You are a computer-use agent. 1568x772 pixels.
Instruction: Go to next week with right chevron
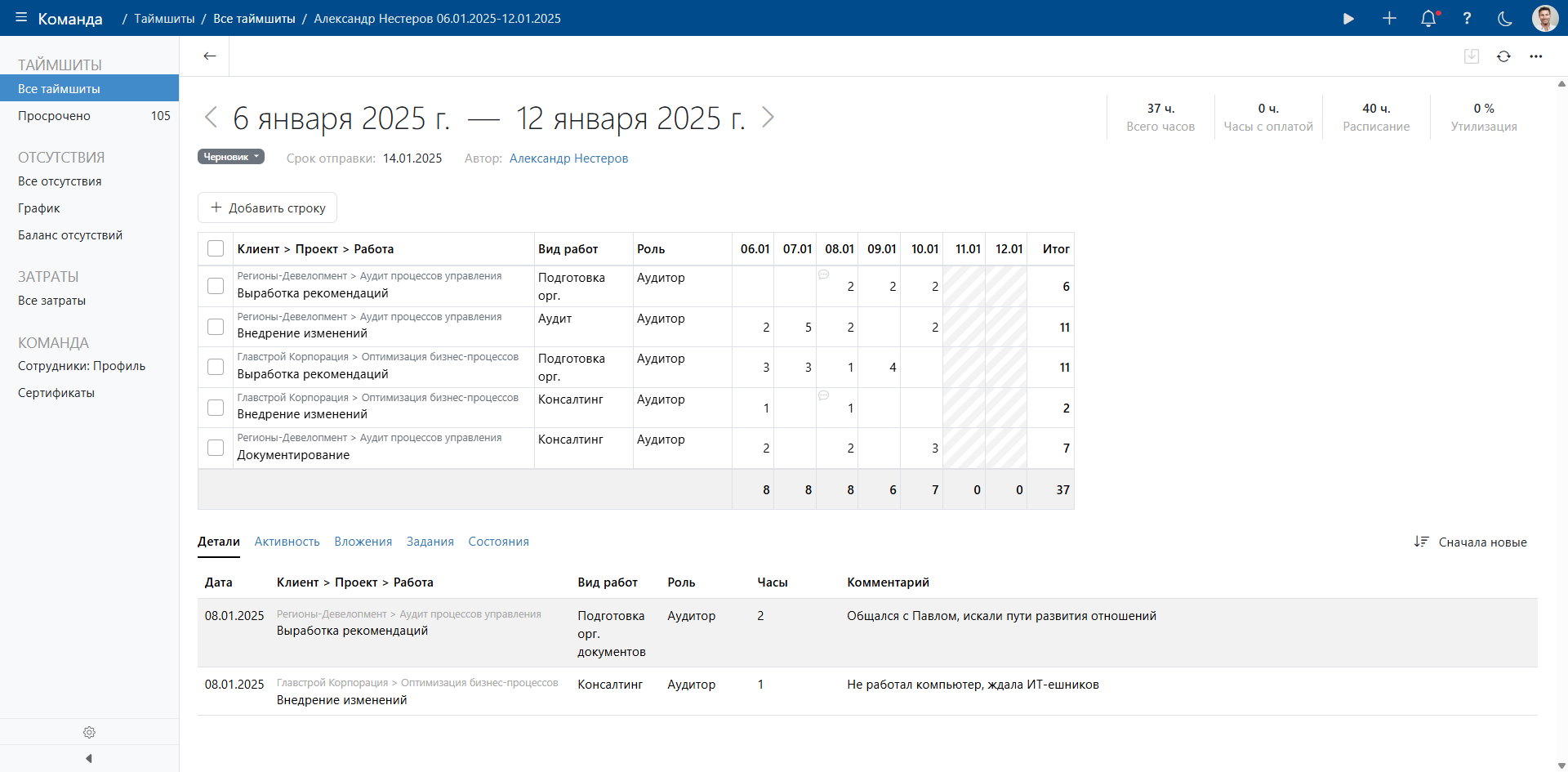pos(768,118)
